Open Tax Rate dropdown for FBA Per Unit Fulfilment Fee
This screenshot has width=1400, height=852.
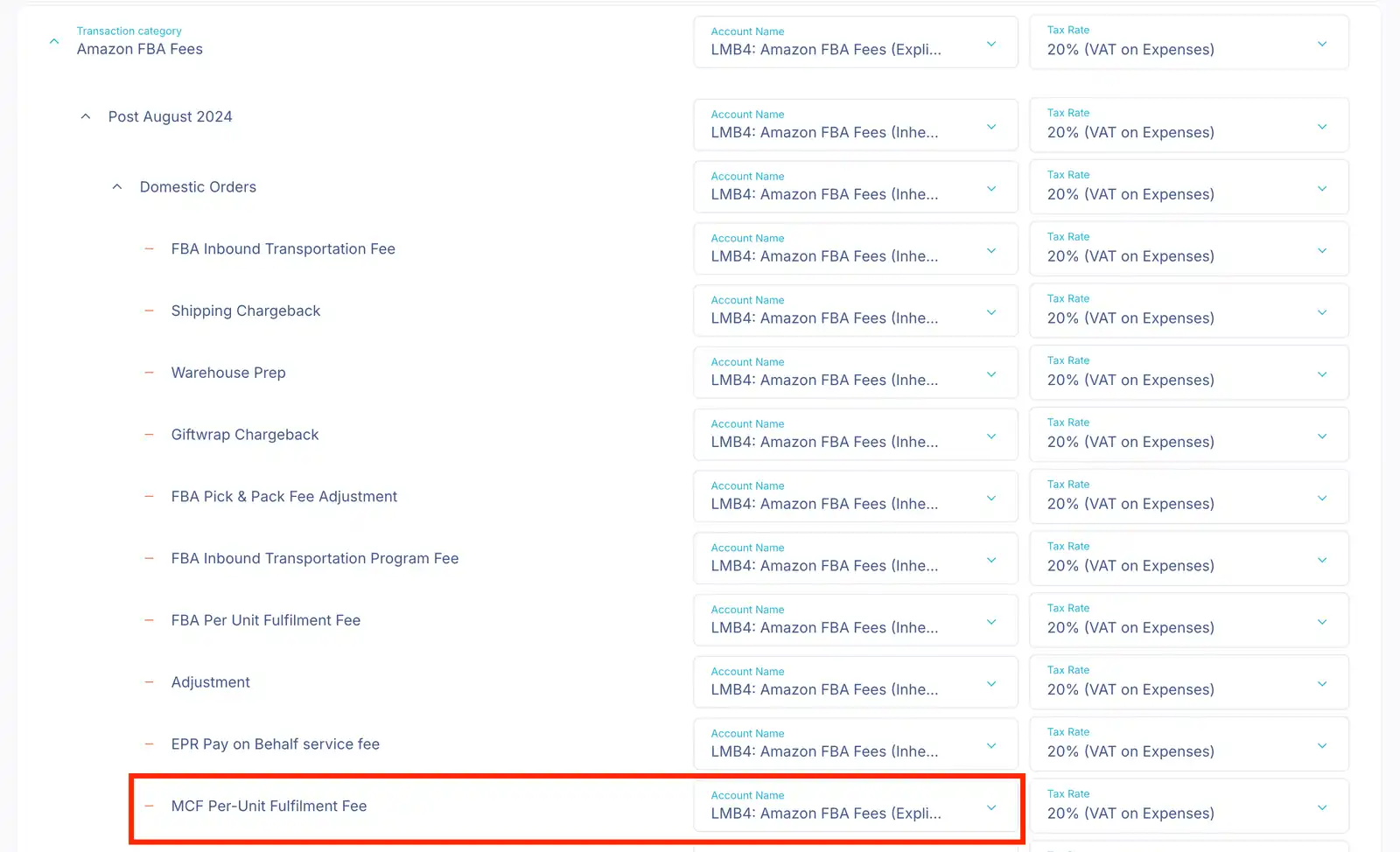tap(1189, 620)
